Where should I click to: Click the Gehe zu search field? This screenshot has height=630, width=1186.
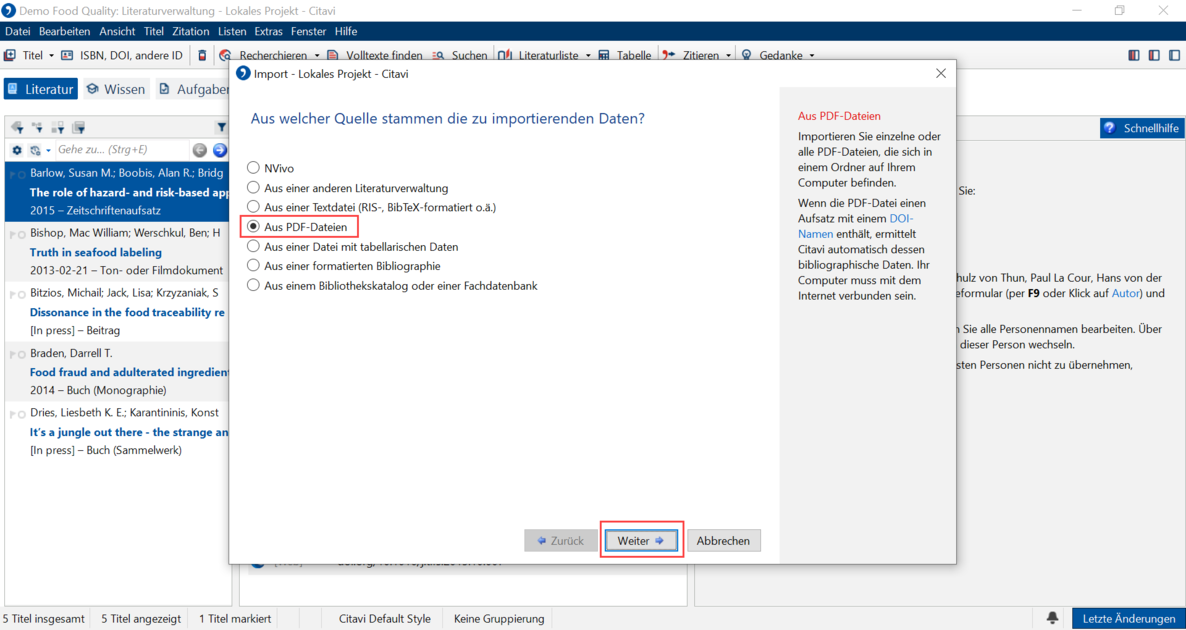121,150
